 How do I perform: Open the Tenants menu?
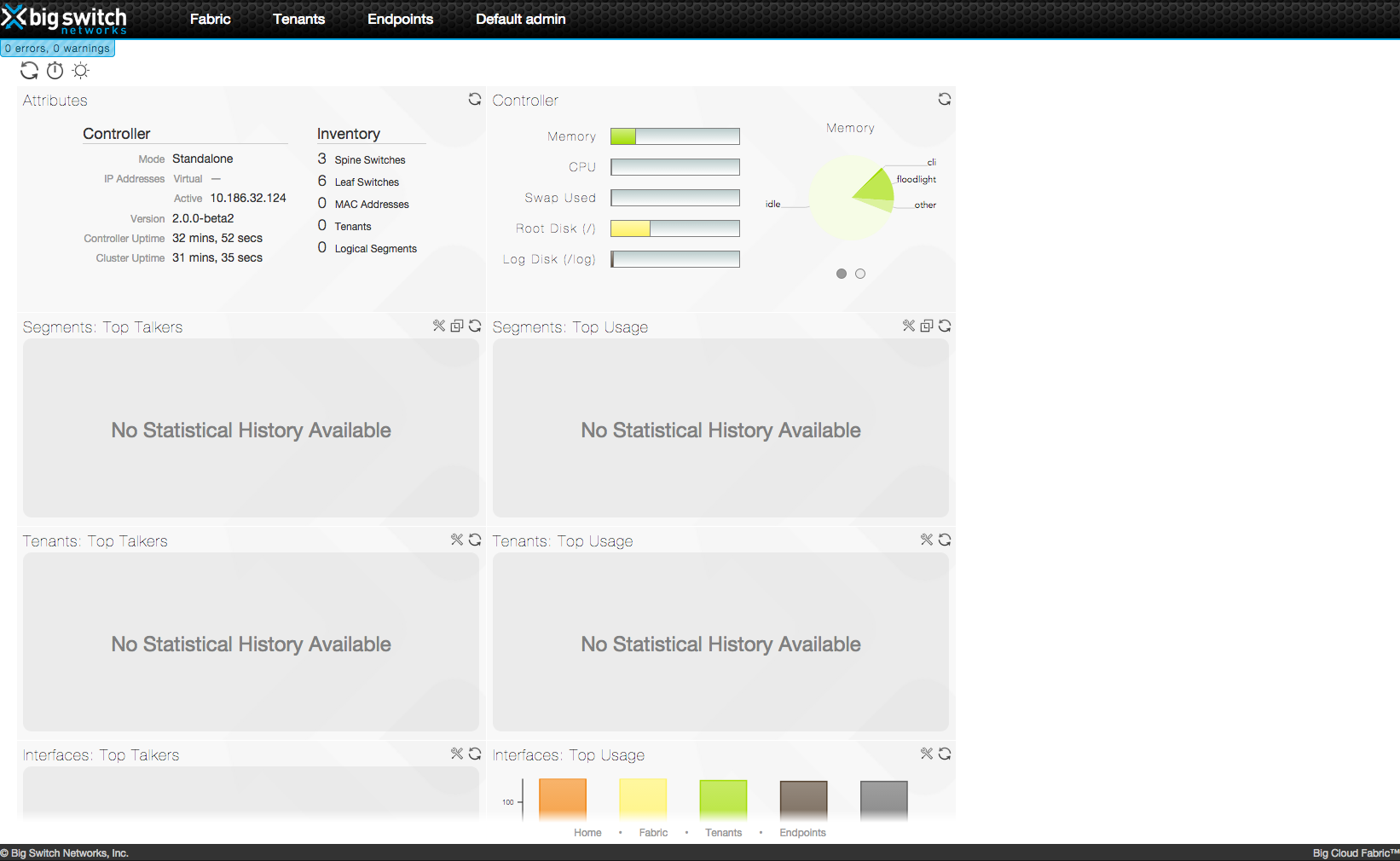[299, 19]
